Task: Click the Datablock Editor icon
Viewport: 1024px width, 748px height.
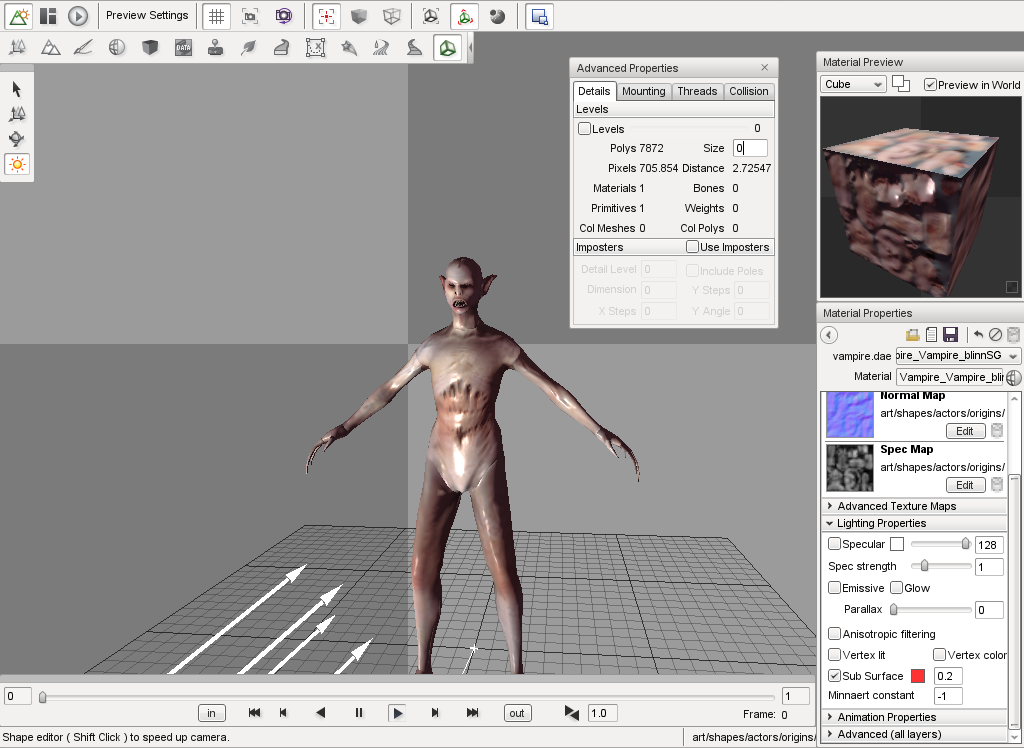Action: tap(182, 48)
